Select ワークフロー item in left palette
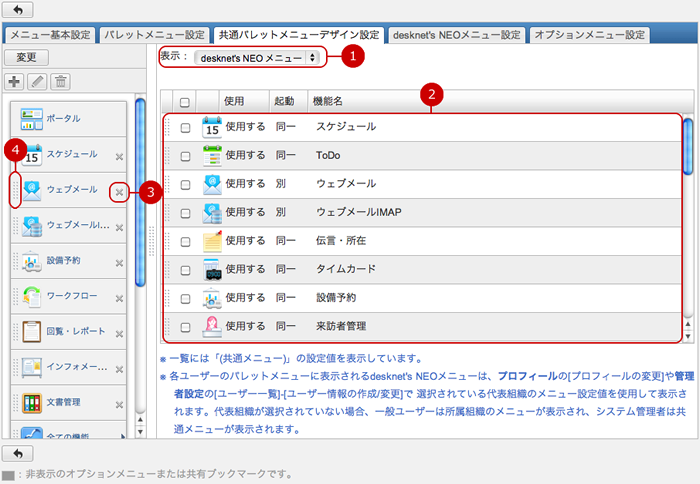The image size is (700, 484). pos(69,296)
